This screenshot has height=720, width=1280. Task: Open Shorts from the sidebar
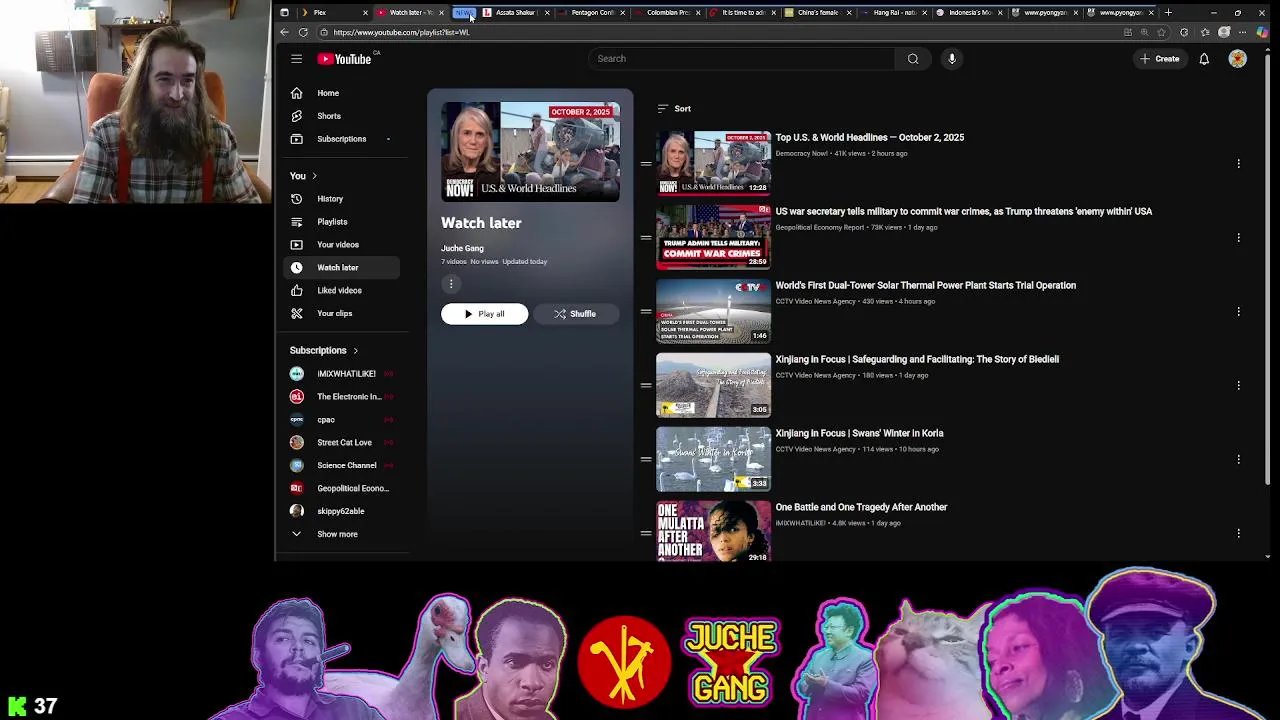[x=340, y=116]
